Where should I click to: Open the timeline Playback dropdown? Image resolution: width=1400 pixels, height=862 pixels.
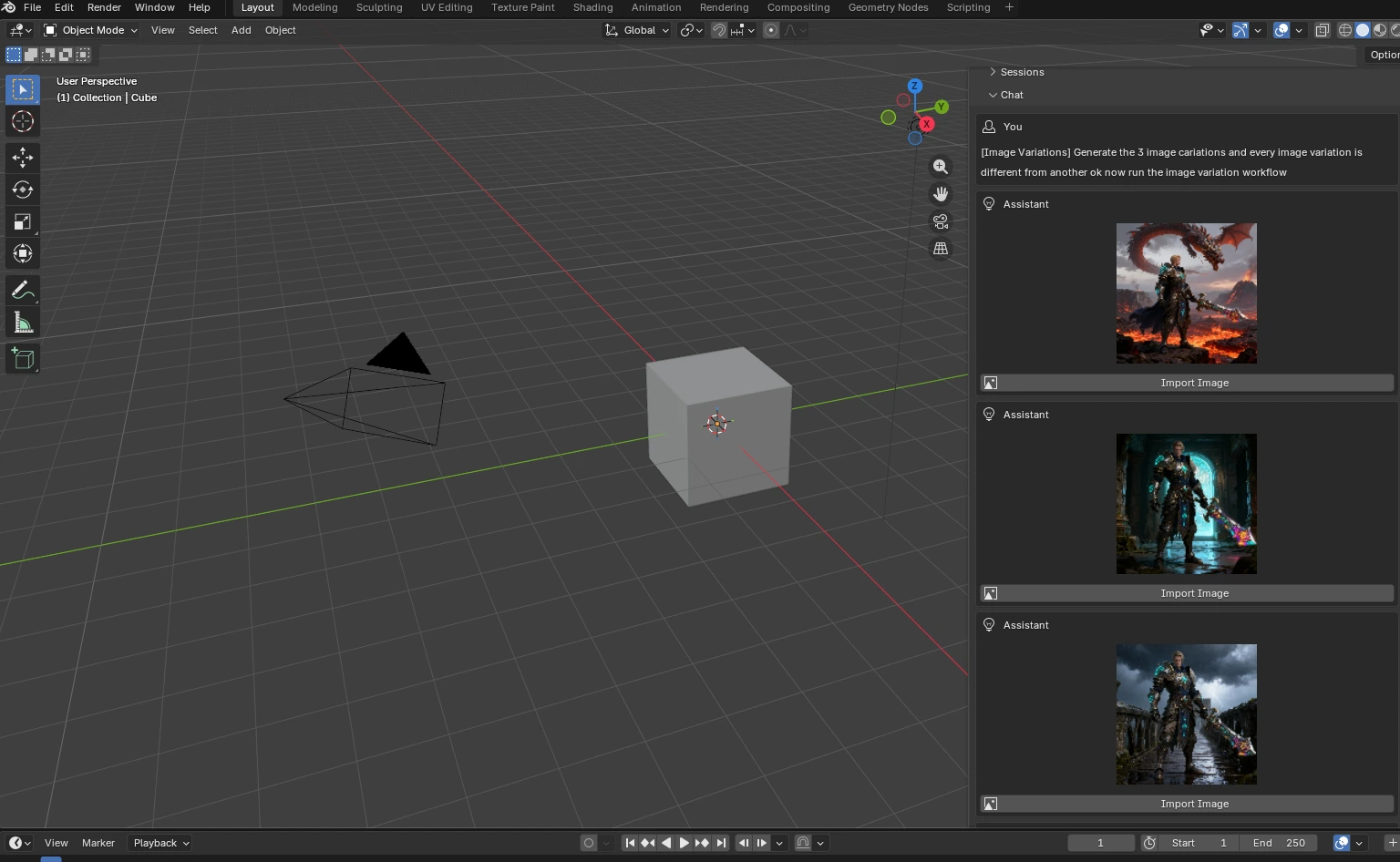[160, 843]
